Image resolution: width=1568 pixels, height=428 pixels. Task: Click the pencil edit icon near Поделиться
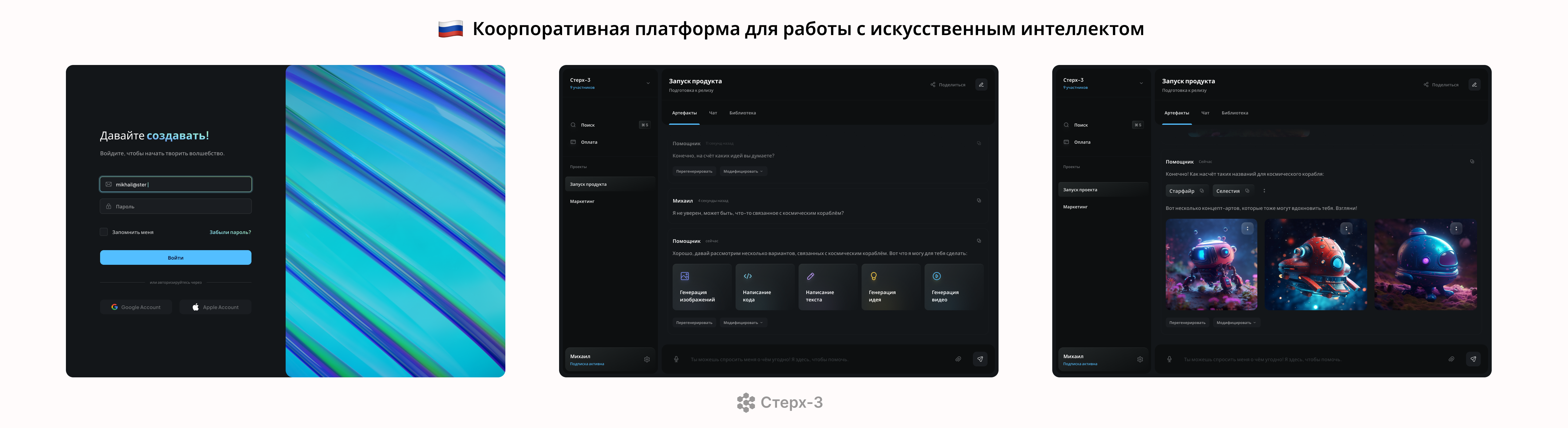point(981,84)
